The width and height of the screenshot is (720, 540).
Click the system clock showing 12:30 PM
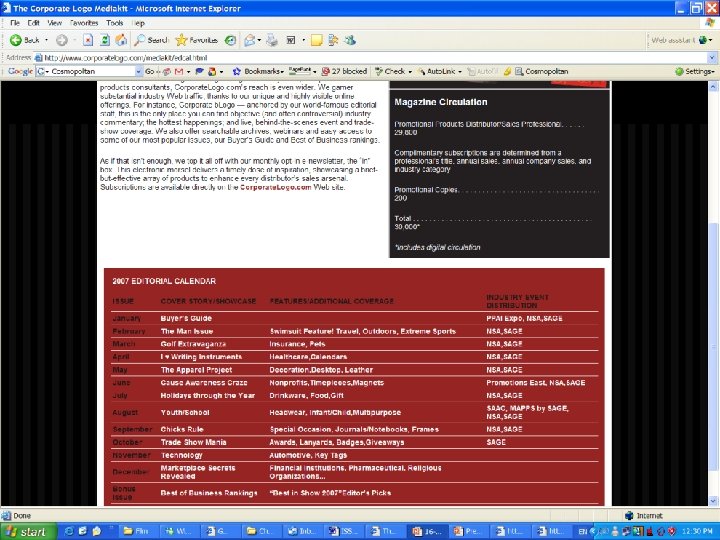click(x=697, y=532)
